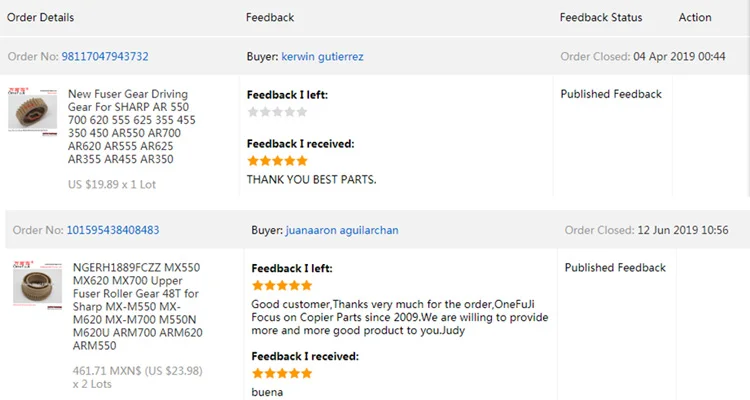750x400 pixels.
Task: Click the Order Details column header
Action: pyautogui.click(x=41, y=17)
